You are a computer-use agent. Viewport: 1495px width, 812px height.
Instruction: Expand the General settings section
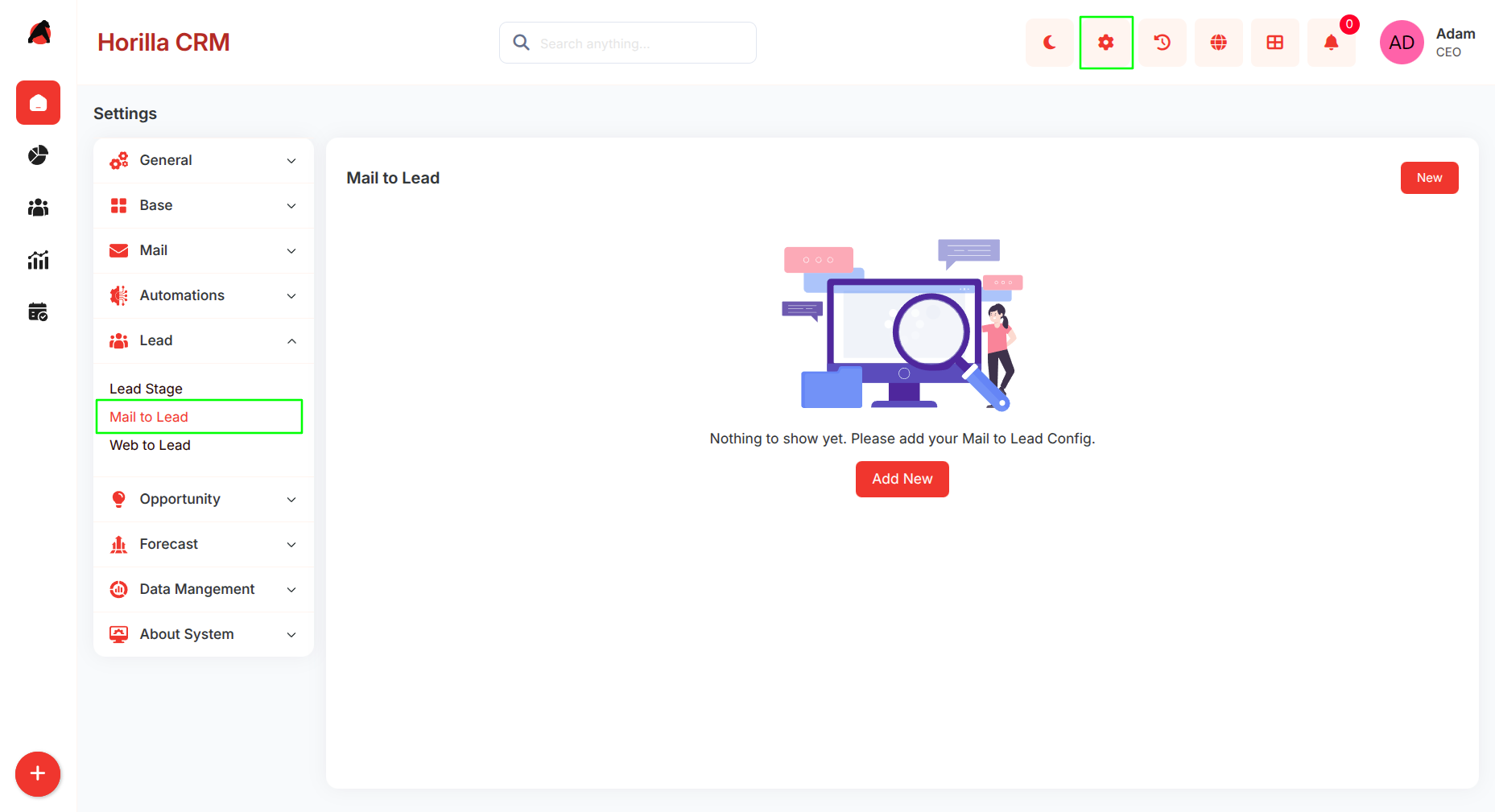point(204,160)
